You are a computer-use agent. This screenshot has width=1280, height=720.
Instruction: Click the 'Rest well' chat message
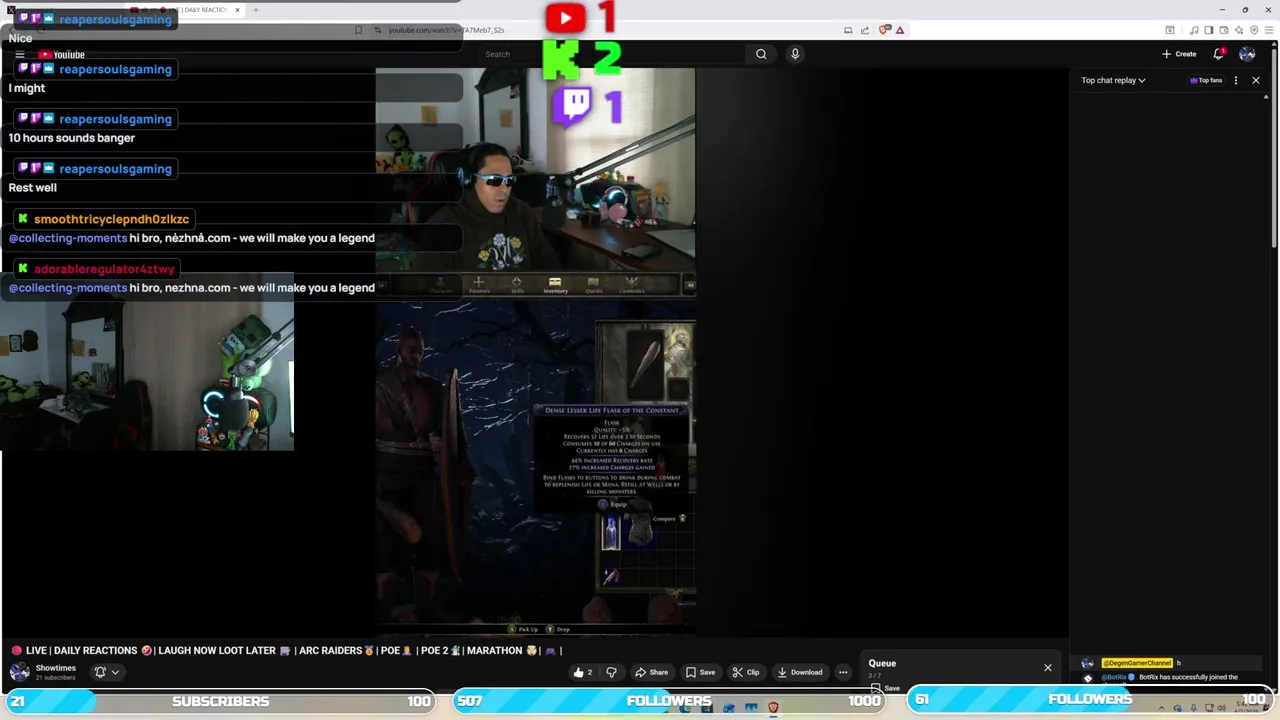point(33,188)
